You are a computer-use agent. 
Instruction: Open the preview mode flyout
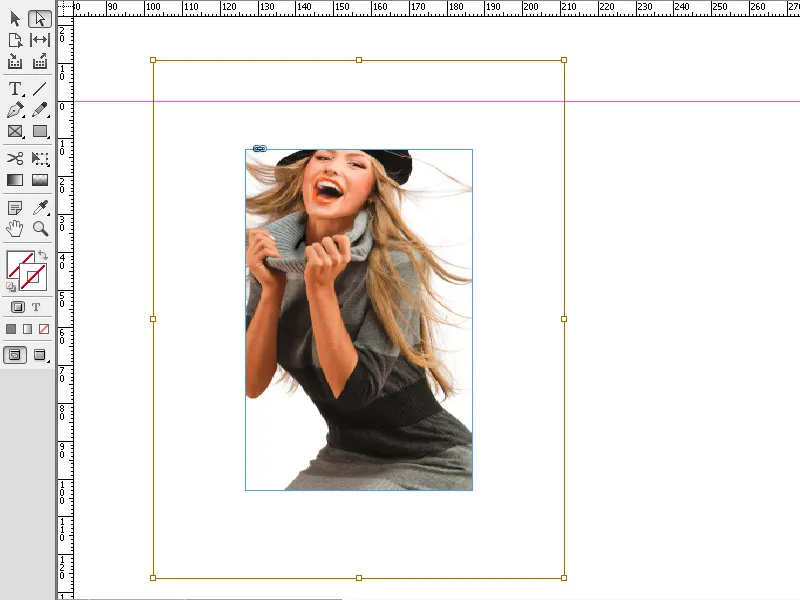(x=46, y=361)
